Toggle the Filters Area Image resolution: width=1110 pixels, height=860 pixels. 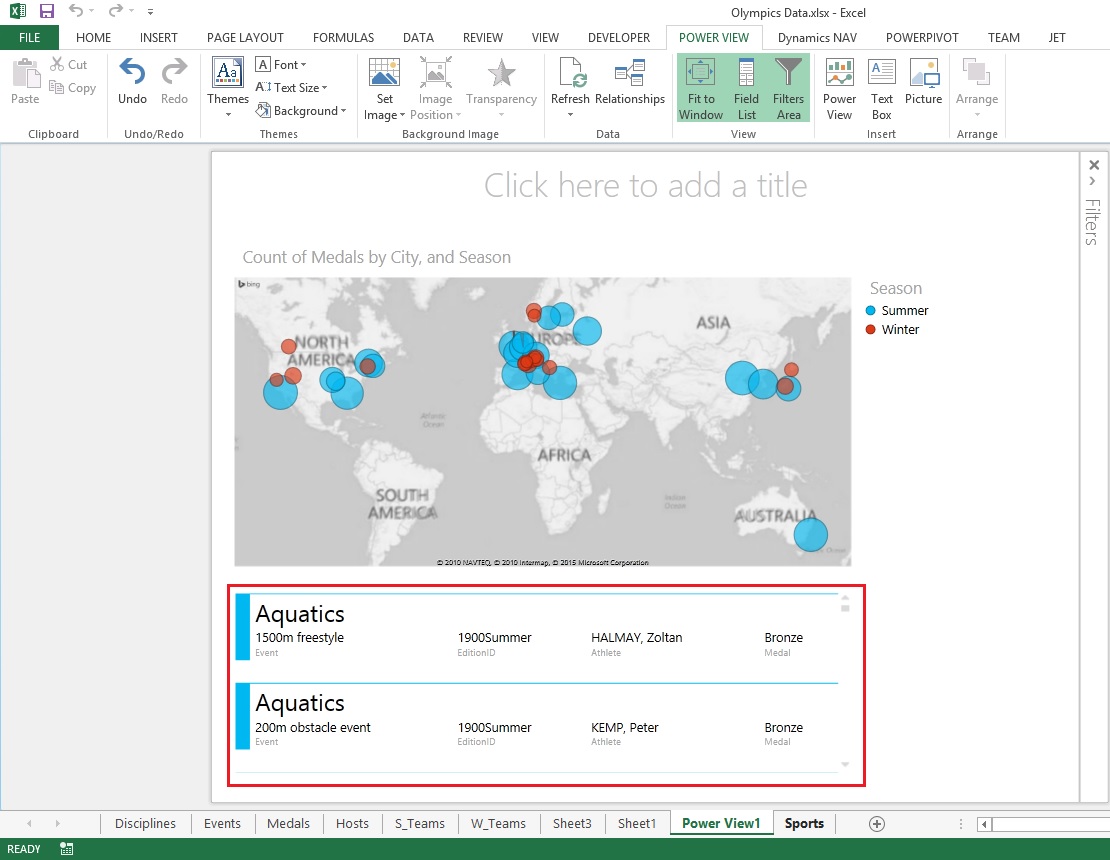click(788, 85)
